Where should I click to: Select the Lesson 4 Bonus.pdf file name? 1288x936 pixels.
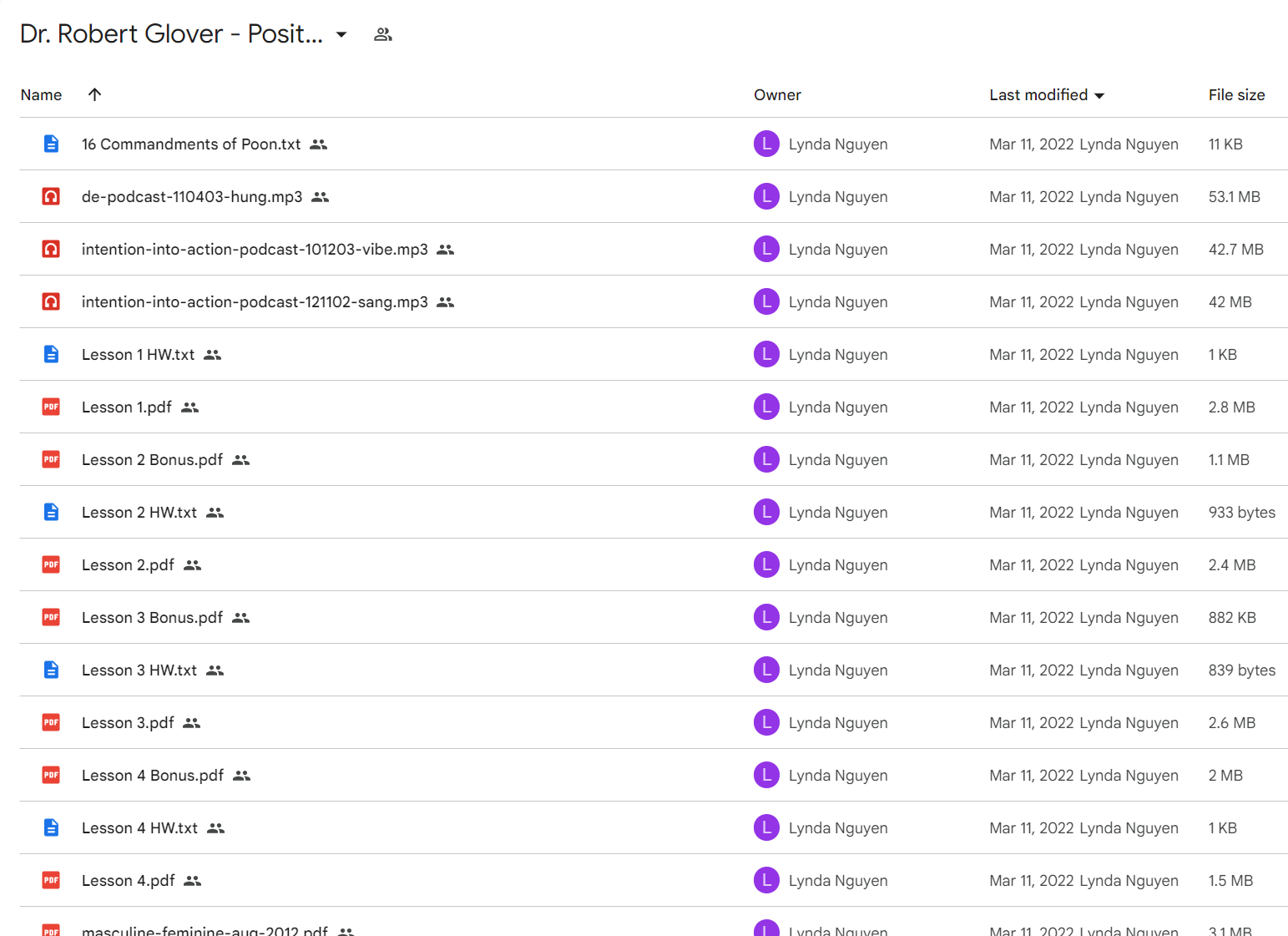tap(153, 776)
